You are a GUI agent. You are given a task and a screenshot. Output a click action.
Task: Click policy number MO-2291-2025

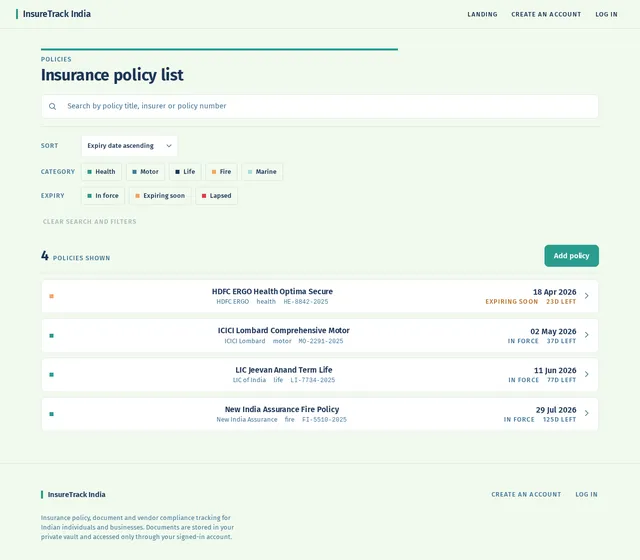click(321, 341)
